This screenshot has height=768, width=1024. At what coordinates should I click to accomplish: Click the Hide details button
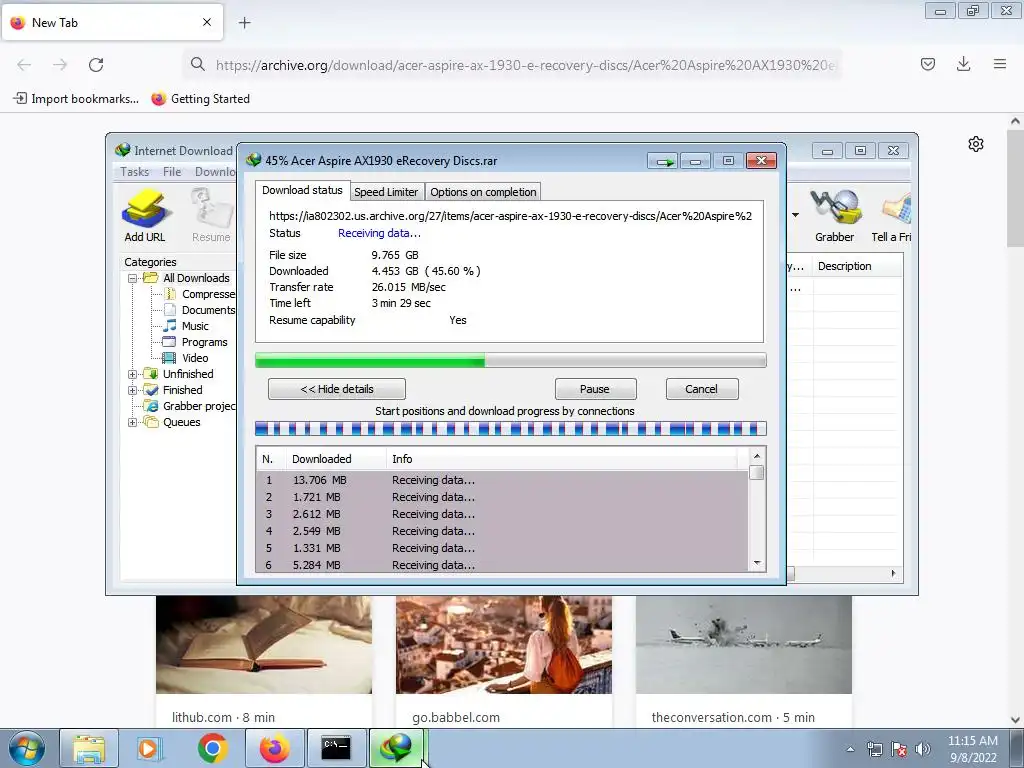(336, 389)
